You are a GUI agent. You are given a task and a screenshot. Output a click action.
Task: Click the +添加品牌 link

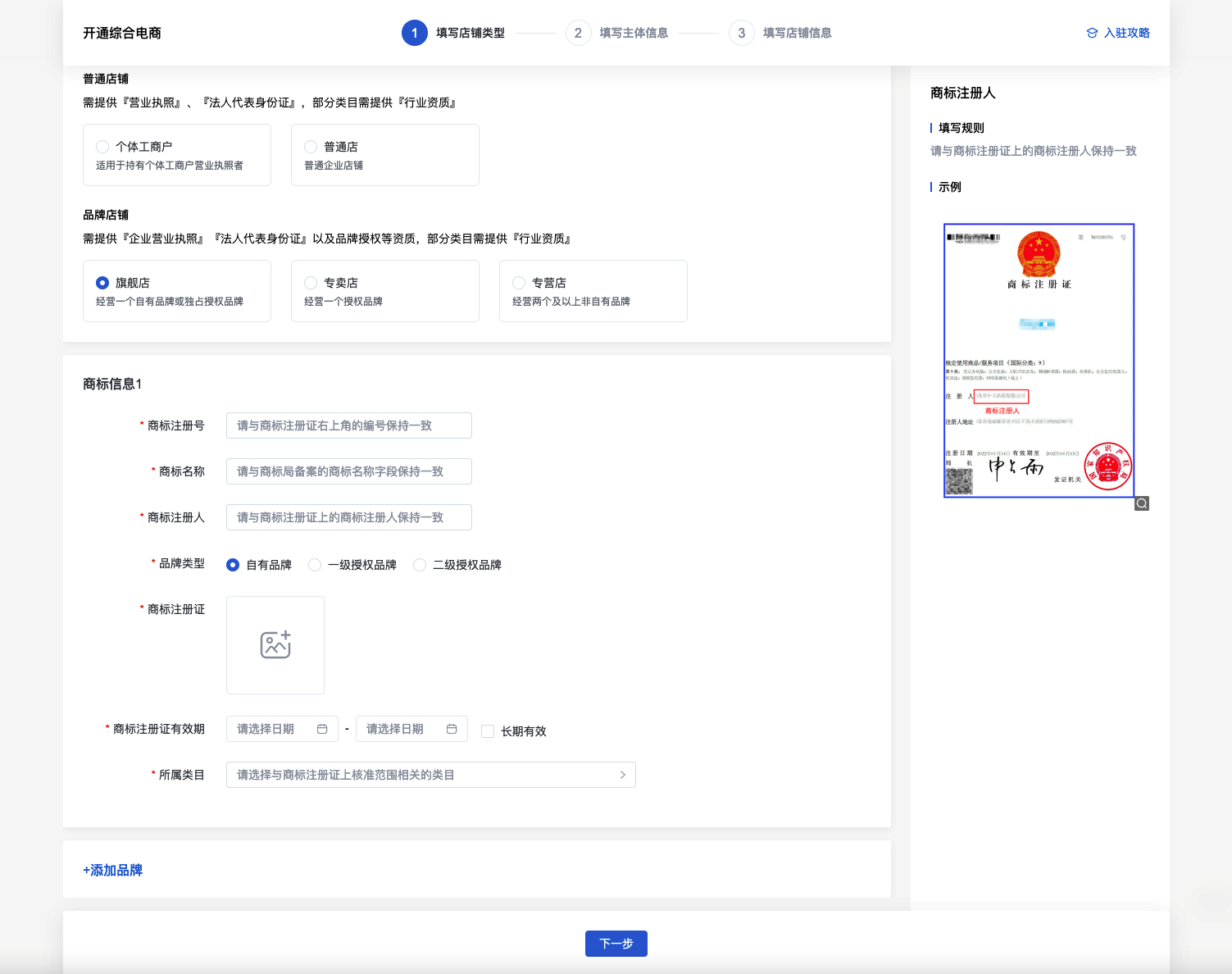pos(113,870)
